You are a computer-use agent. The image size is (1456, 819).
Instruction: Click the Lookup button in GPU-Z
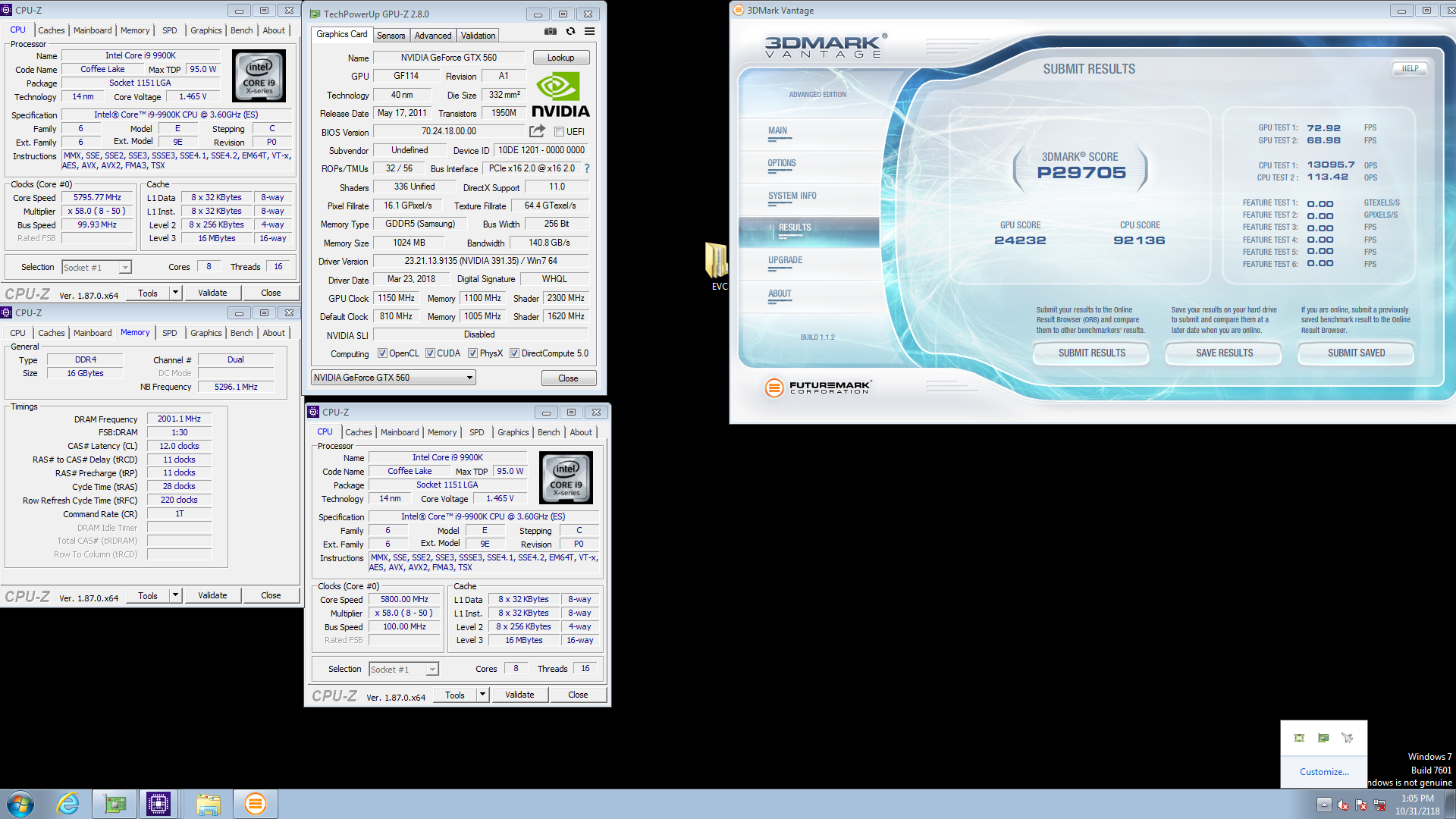[x=560, y=58]
